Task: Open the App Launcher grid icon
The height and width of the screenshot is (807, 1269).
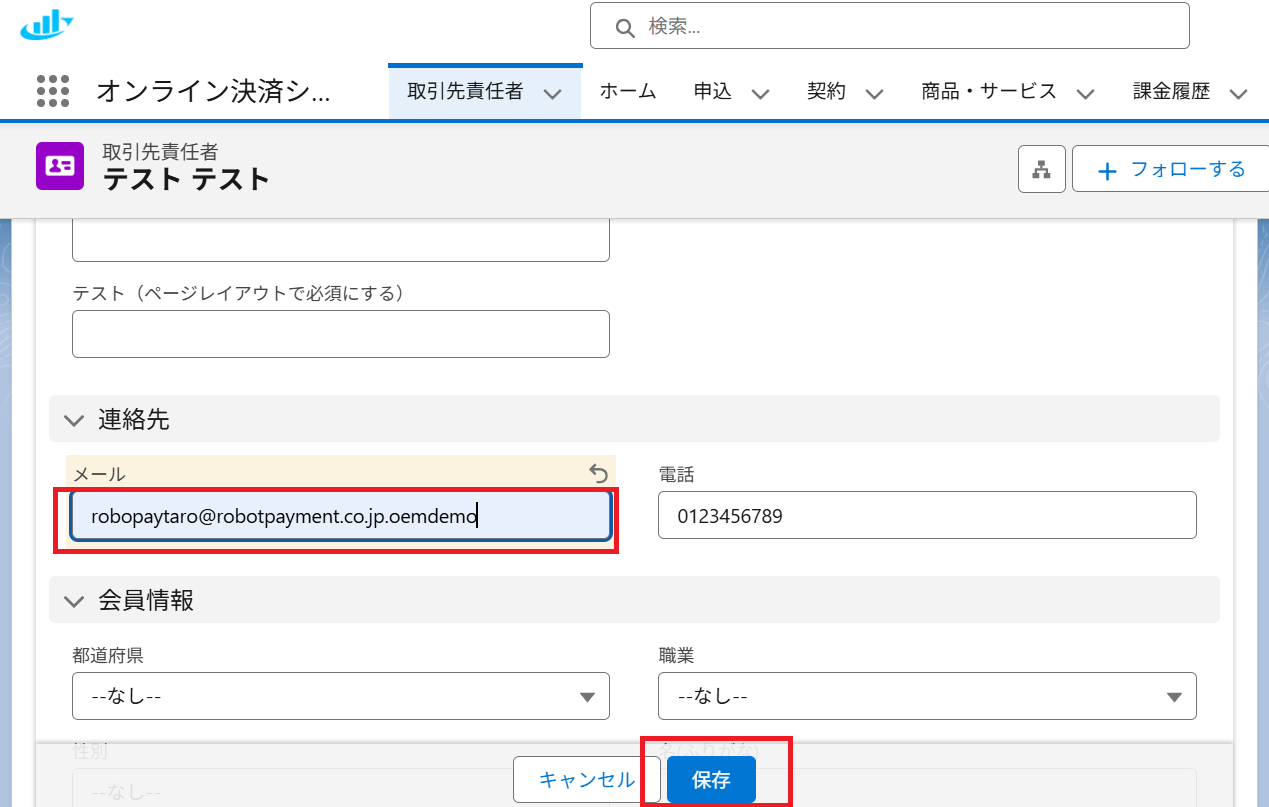Action: pos(53,91)
